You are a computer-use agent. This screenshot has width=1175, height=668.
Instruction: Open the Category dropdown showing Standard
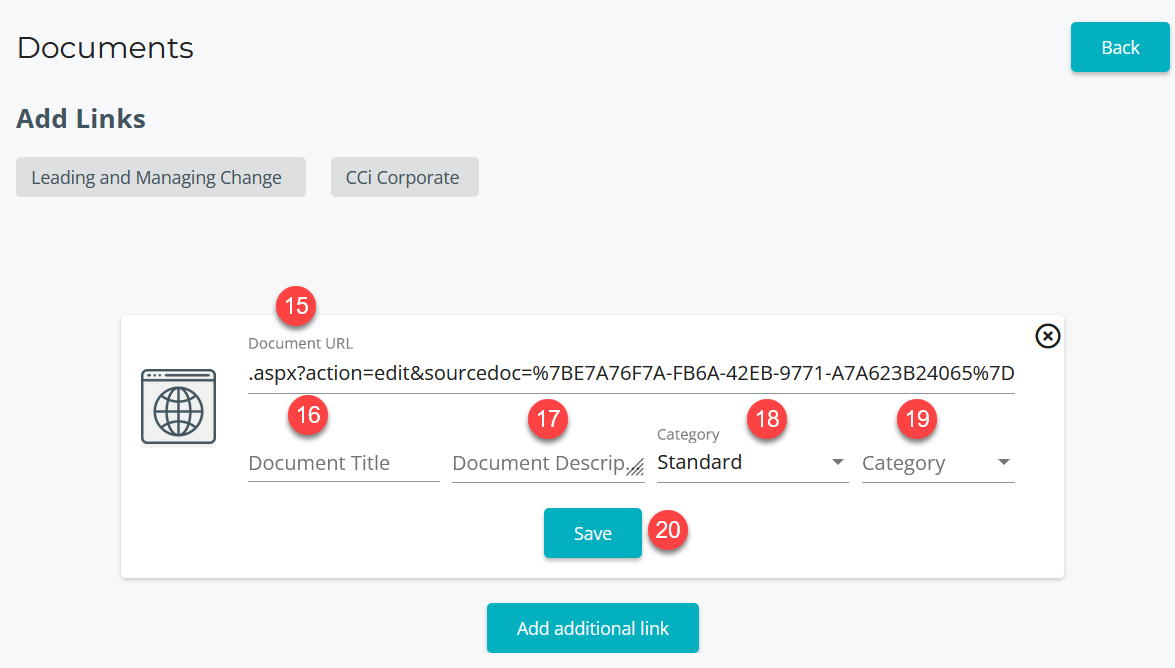tap(738, 463)
